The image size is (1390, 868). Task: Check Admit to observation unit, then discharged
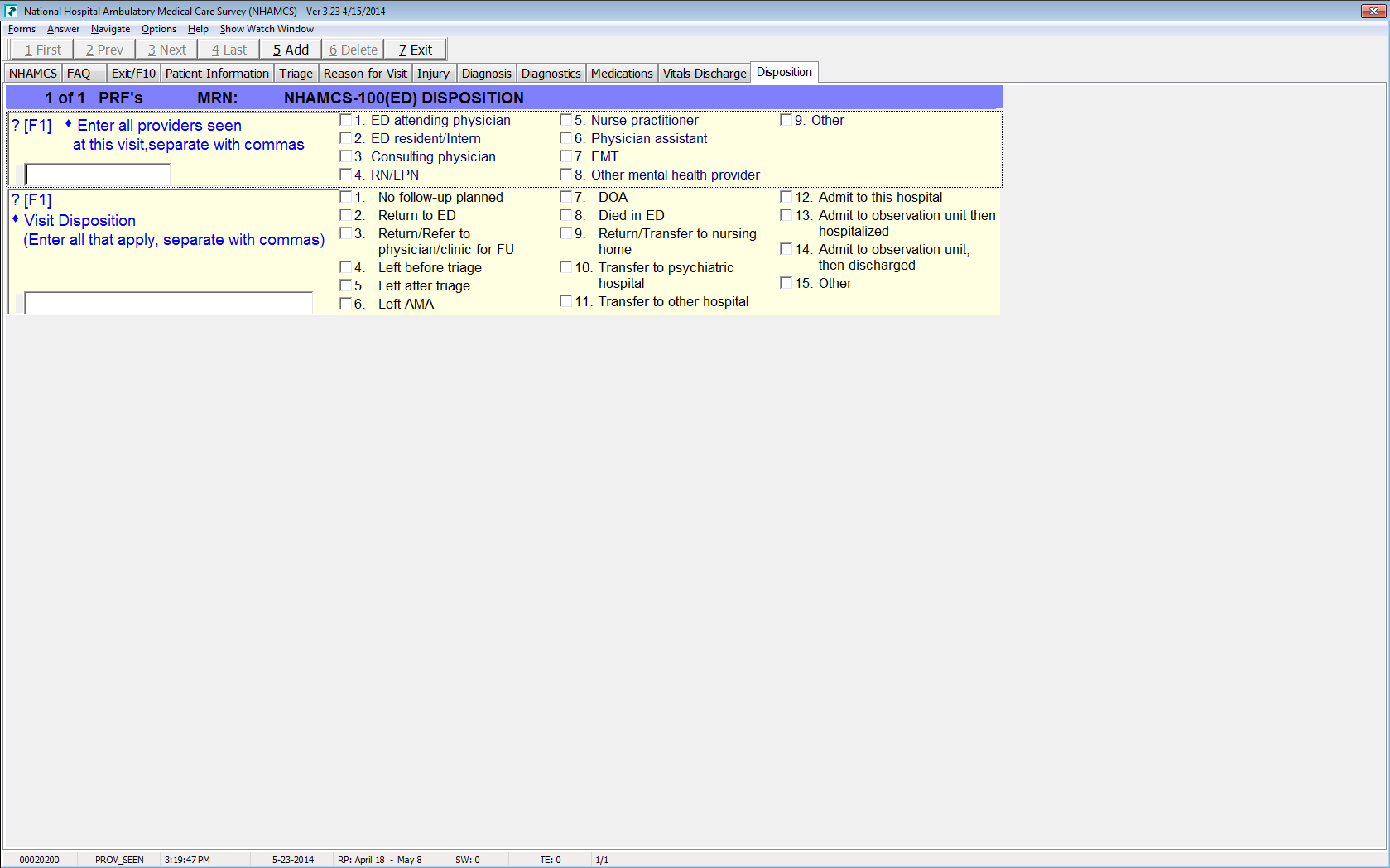coord(786,249)
